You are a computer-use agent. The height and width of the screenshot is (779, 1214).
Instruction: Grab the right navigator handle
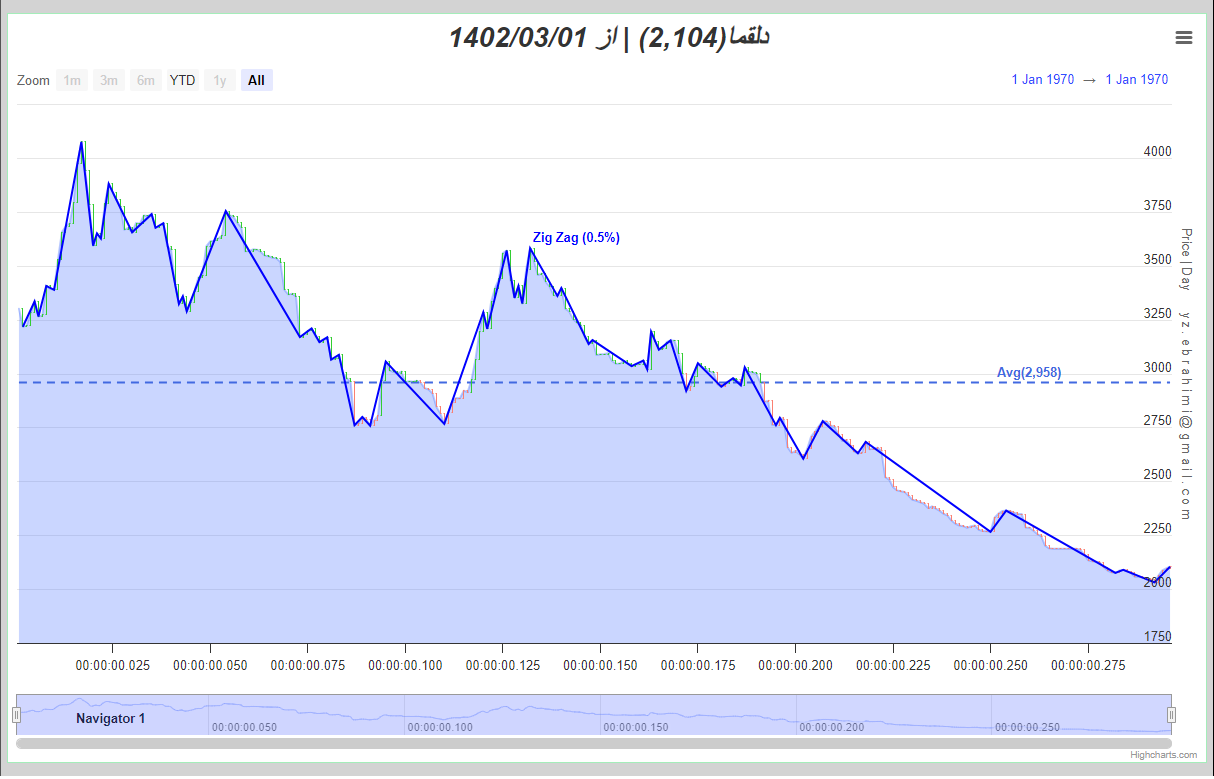1172,715
